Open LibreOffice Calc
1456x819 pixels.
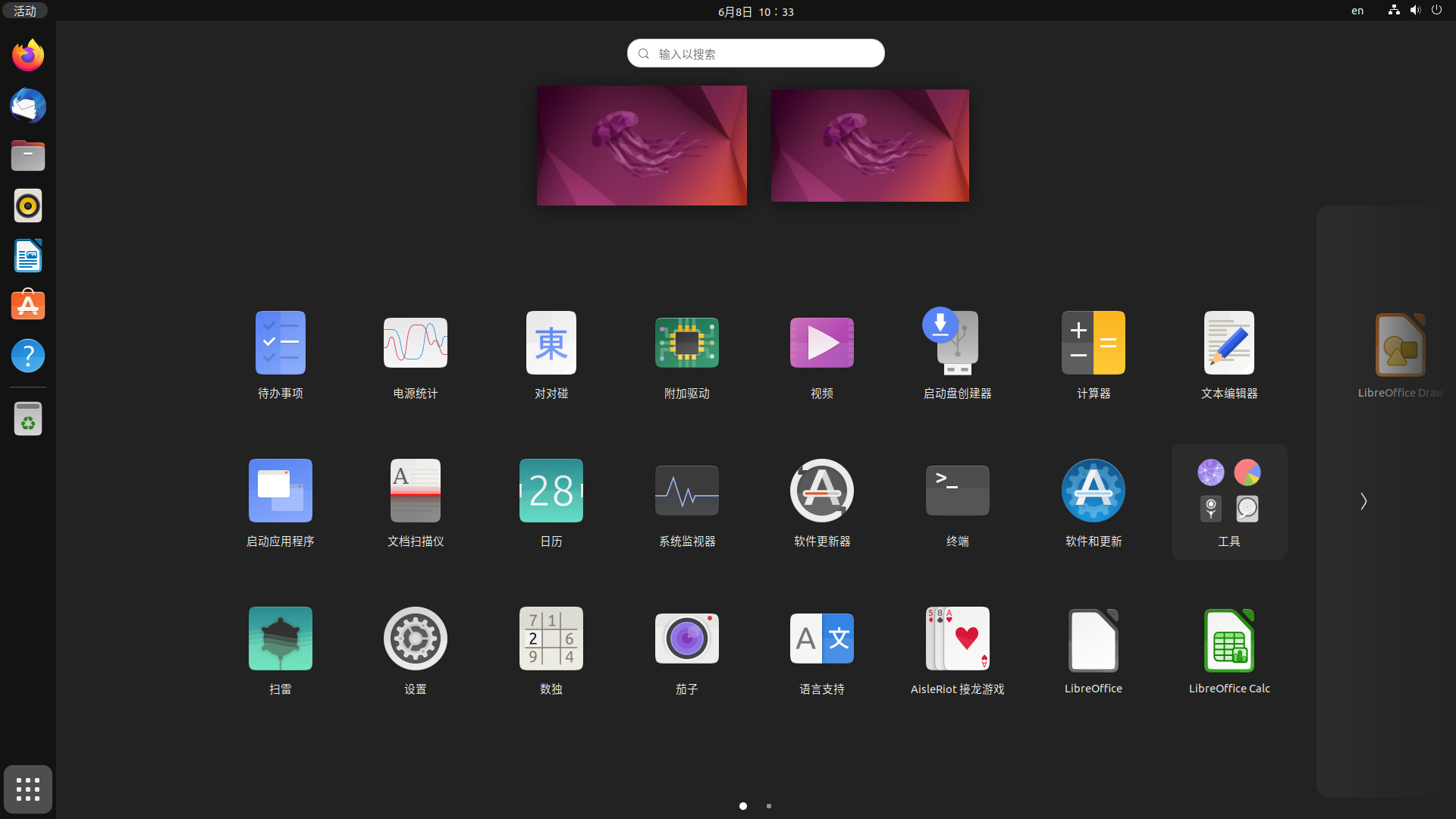(1228, 648)
